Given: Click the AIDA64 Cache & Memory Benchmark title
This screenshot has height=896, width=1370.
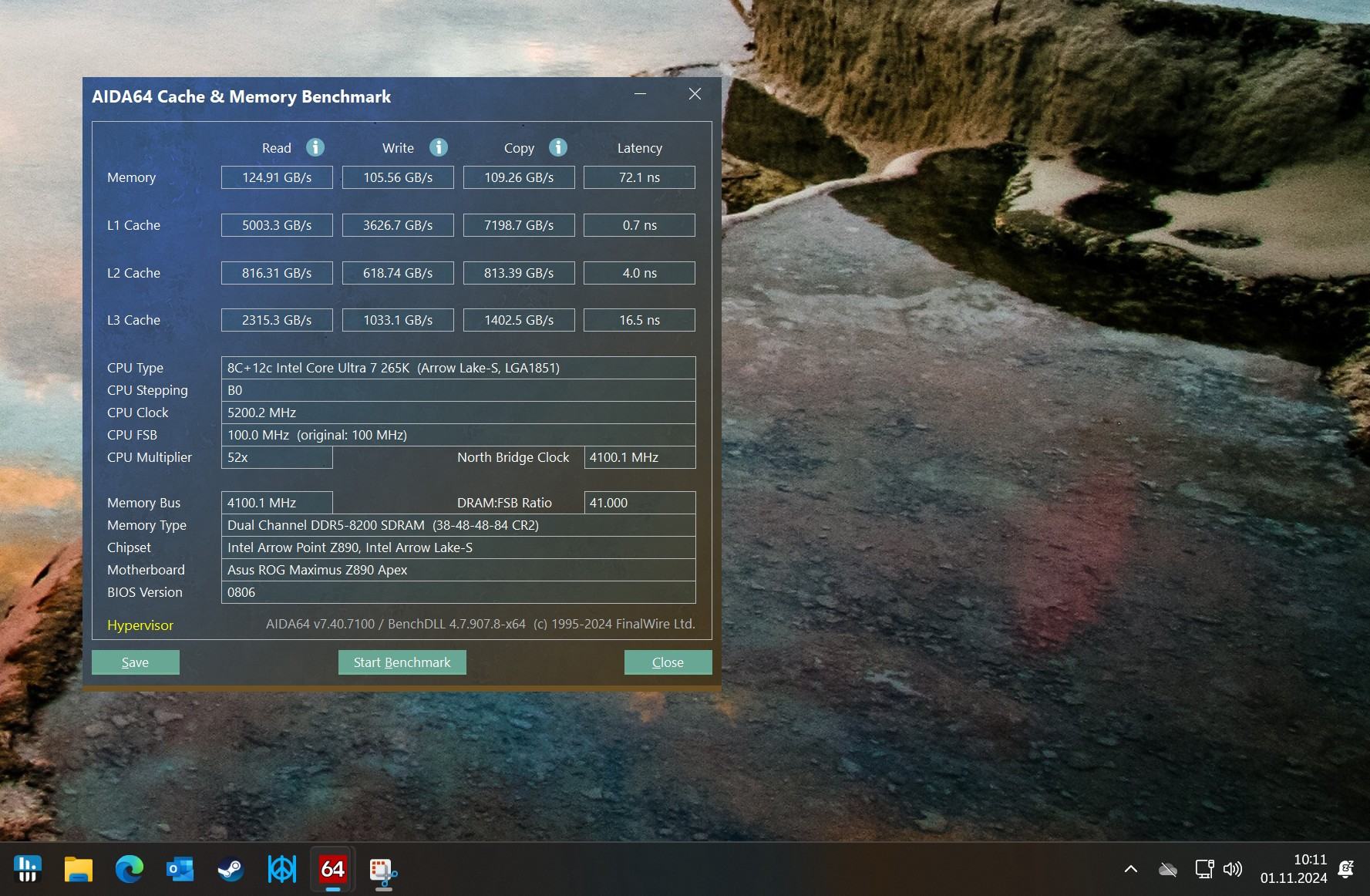Looking at the screenshot, I should [241, 96].
